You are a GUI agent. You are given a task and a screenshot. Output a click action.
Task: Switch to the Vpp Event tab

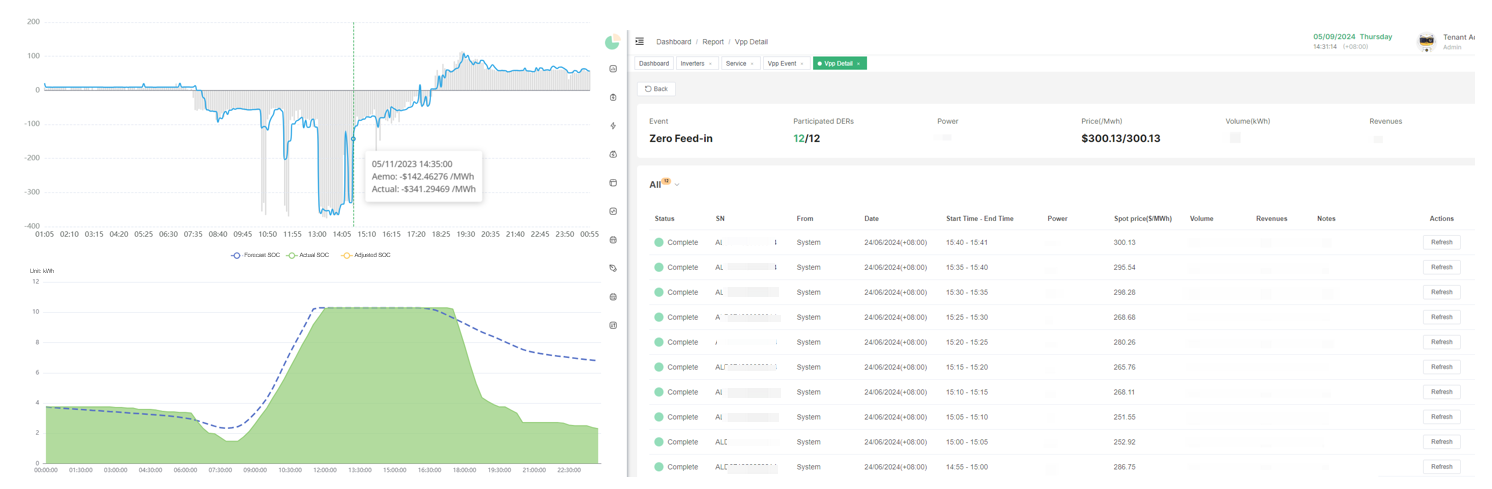pyautogui.click(x=786, y=63)
